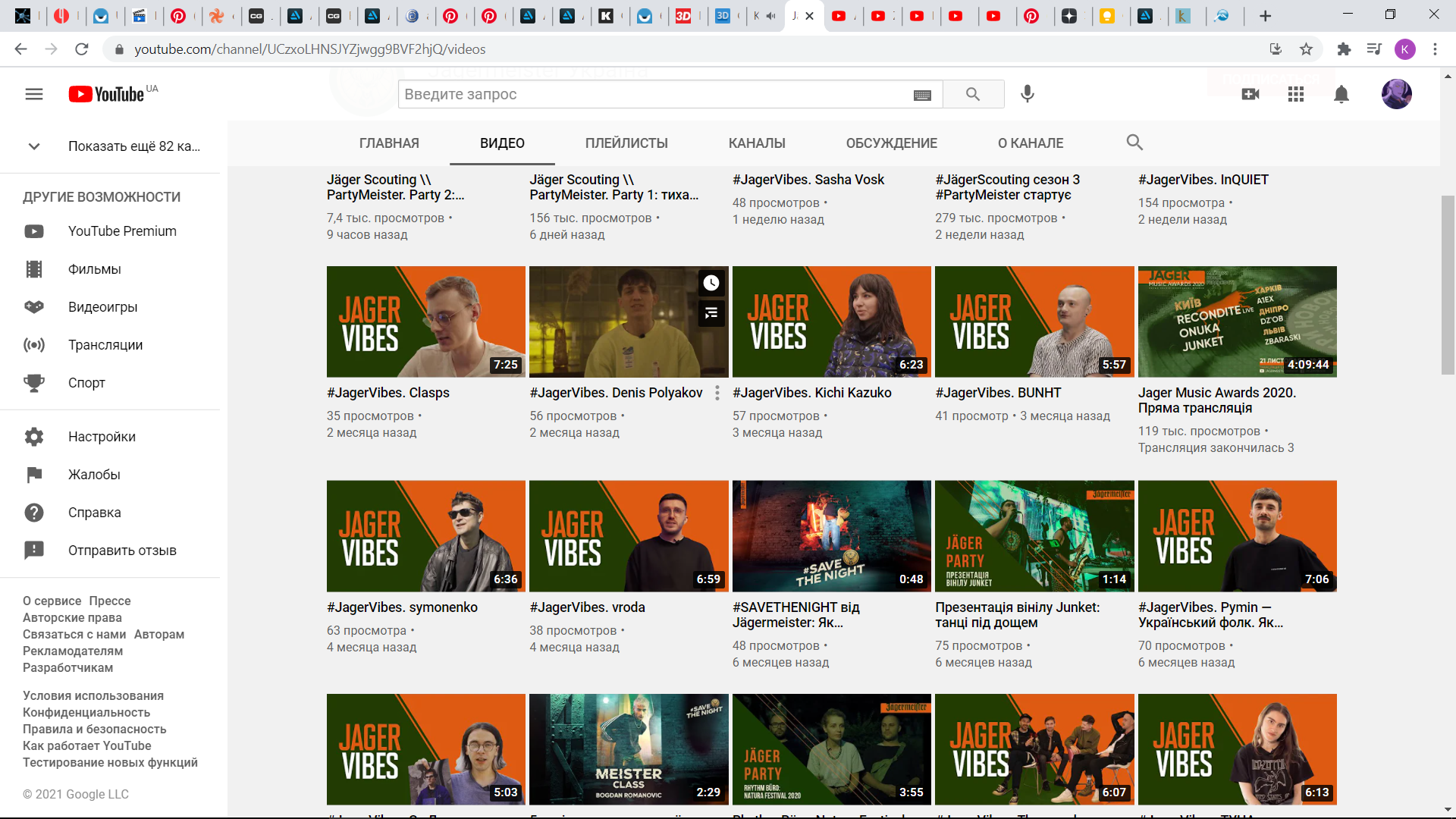Open the on-screen keyboard in search box

(922, 95)
